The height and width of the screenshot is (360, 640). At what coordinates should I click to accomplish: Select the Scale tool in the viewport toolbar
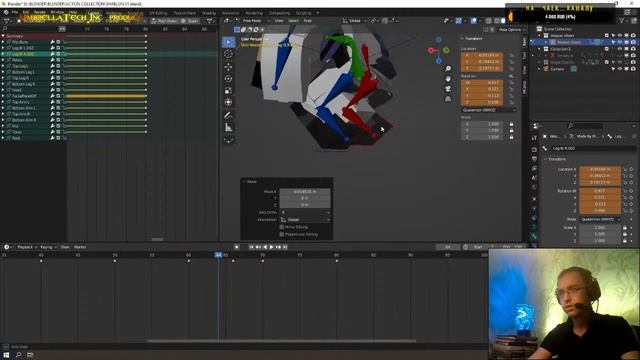229,90
